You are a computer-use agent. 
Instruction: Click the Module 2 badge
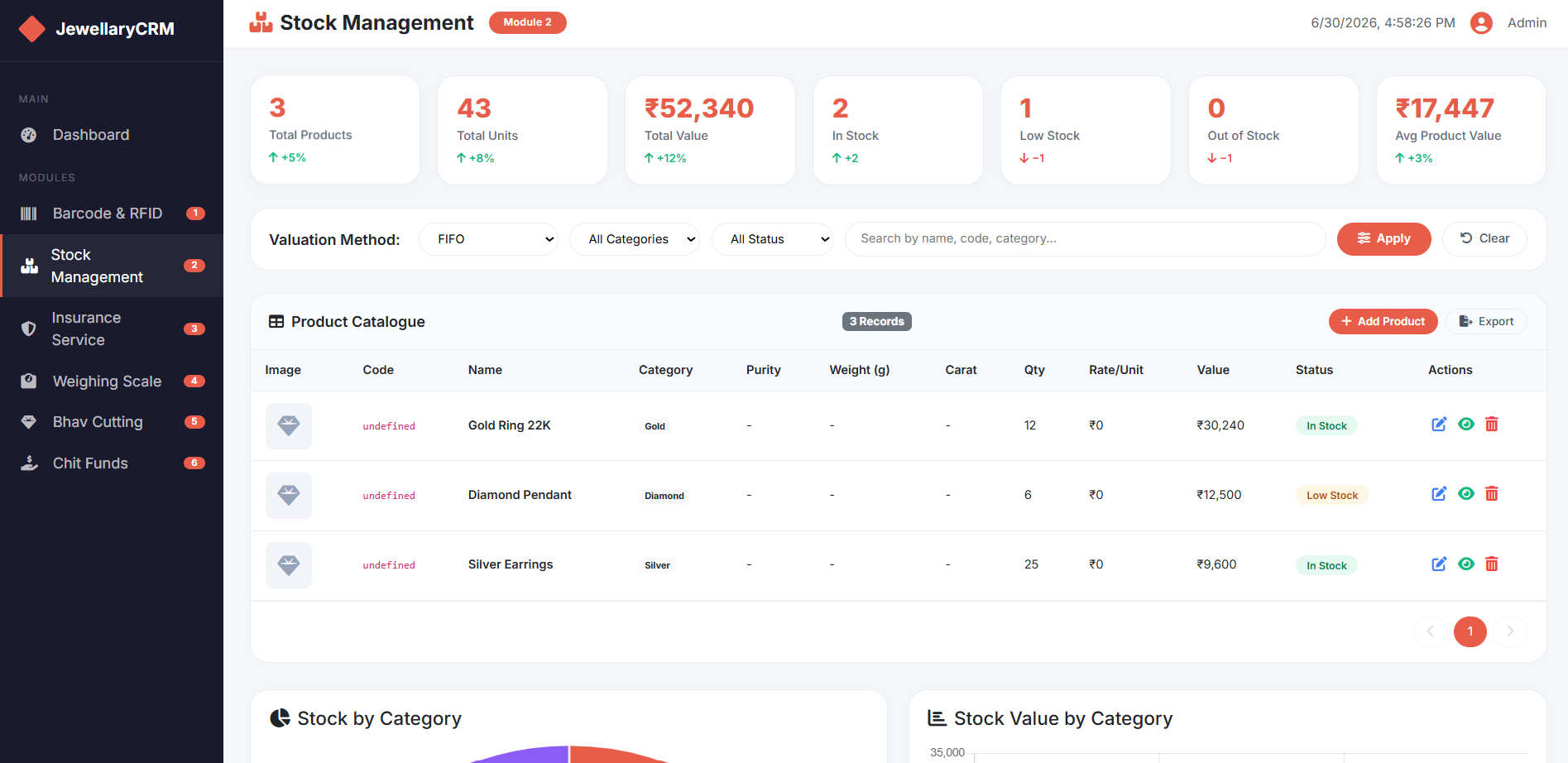coord(528,22)
